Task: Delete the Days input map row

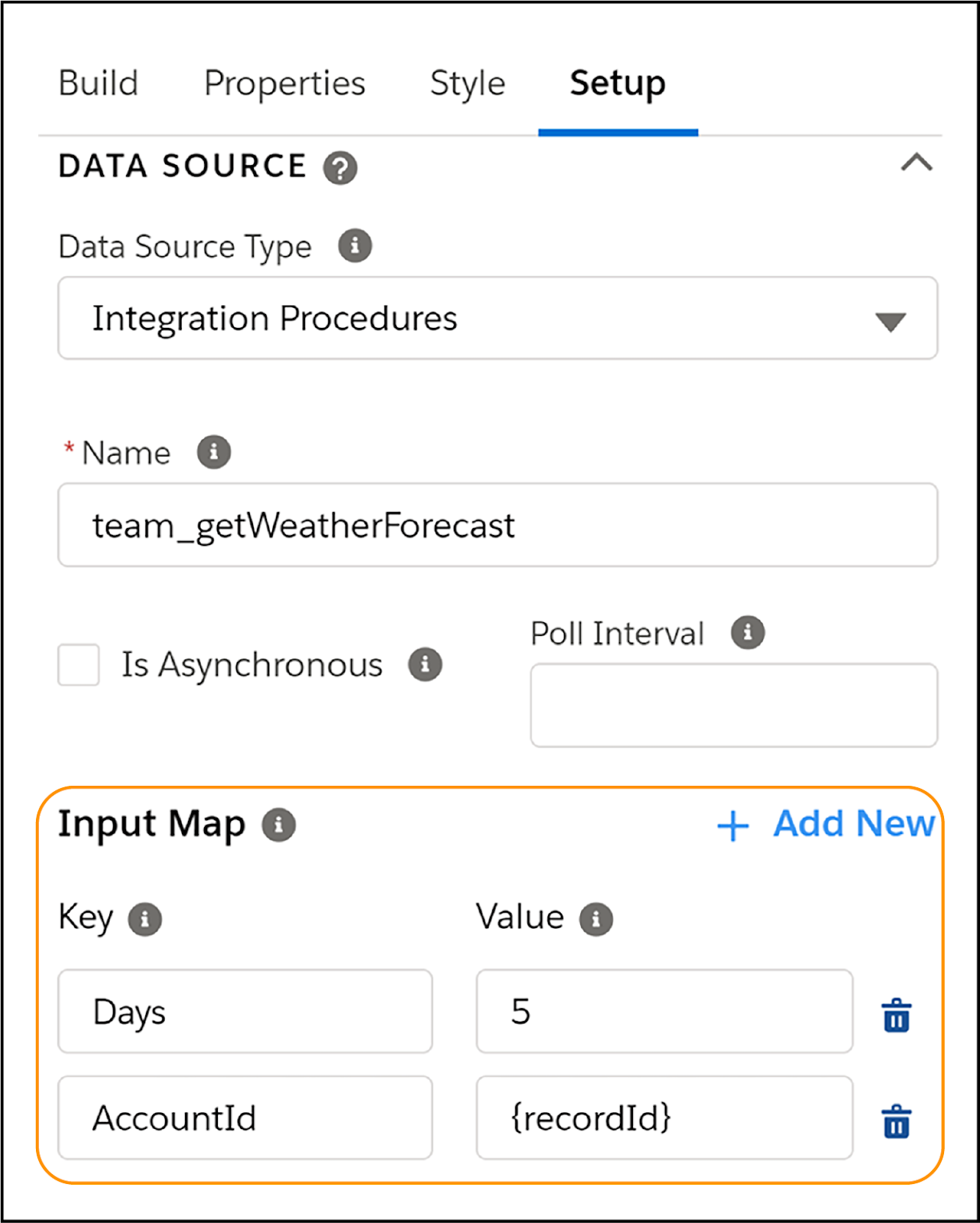Action: pos(897,1016)
